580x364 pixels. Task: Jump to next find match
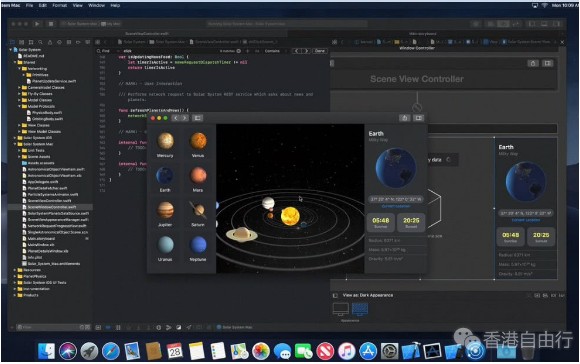coord(306,51)
